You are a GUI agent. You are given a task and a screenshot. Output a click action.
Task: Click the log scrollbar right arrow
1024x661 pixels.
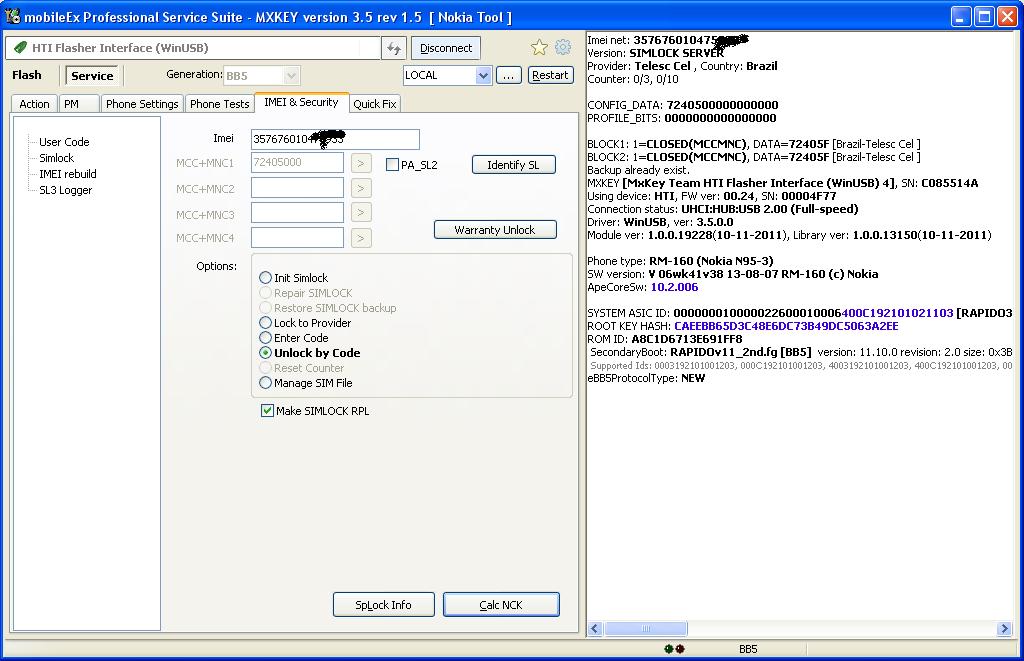(1004, 628)
